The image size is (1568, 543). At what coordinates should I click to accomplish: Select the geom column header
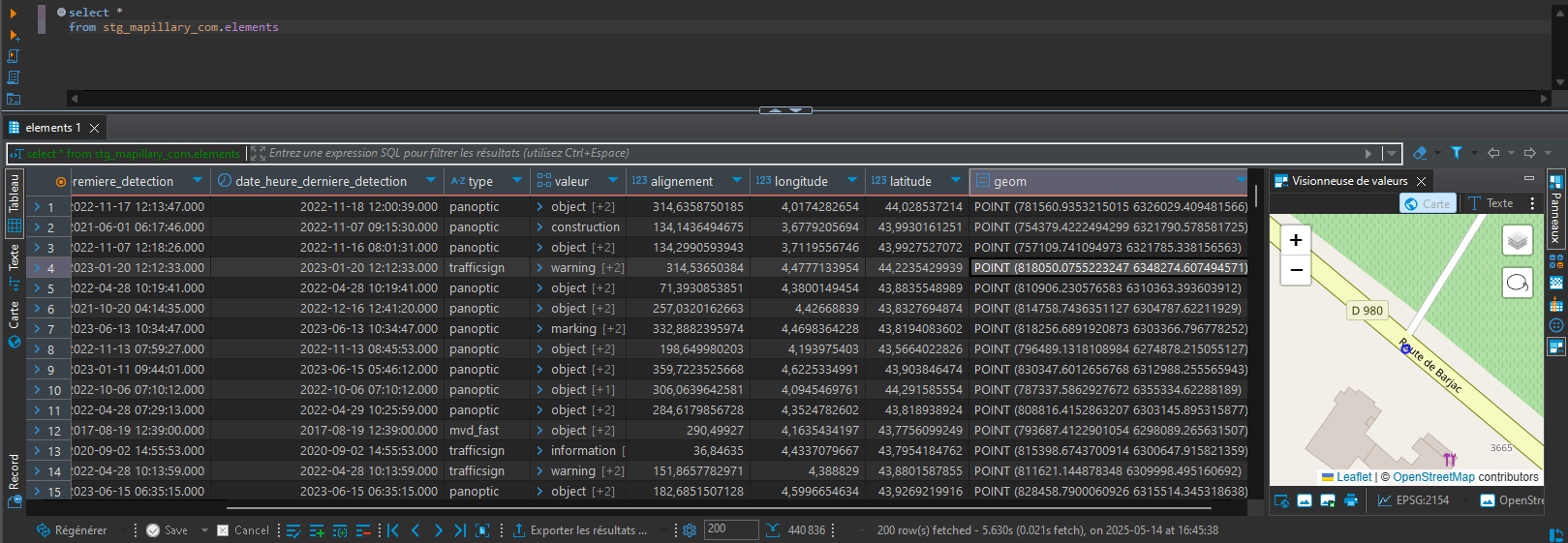click(1108, 181)
